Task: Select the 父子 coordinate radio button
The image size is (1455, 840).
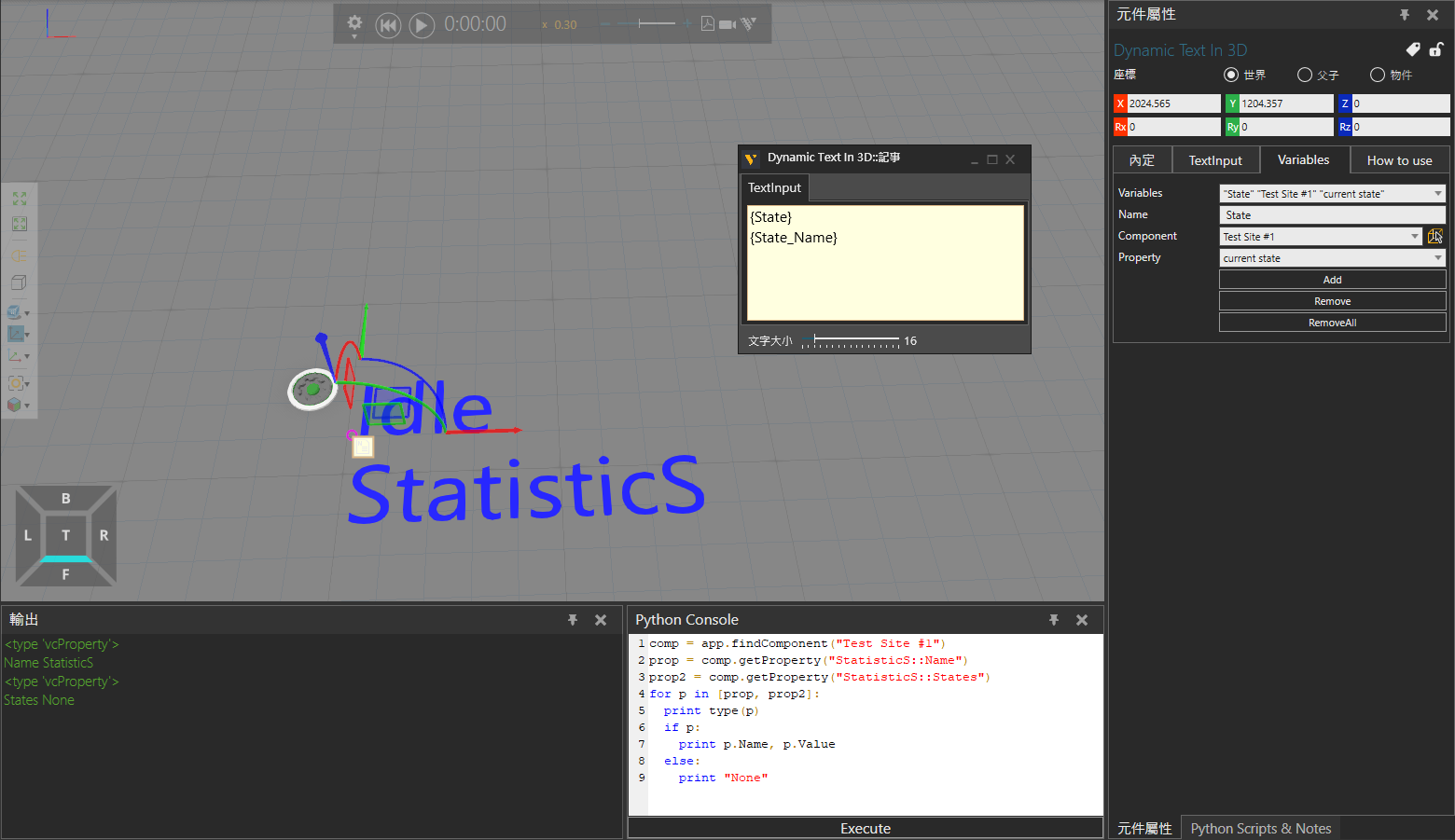Action: [1305, 75]
